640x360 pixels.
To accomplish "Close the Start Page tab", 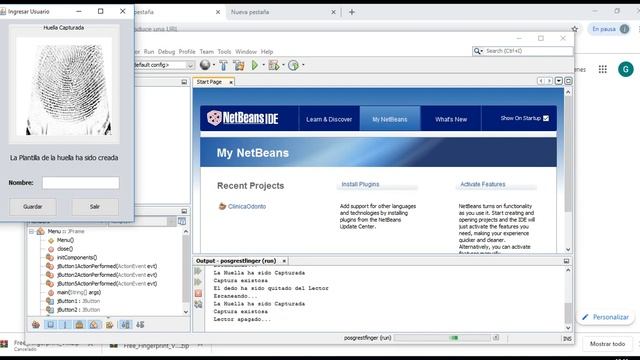I will (x=231, y=82).
